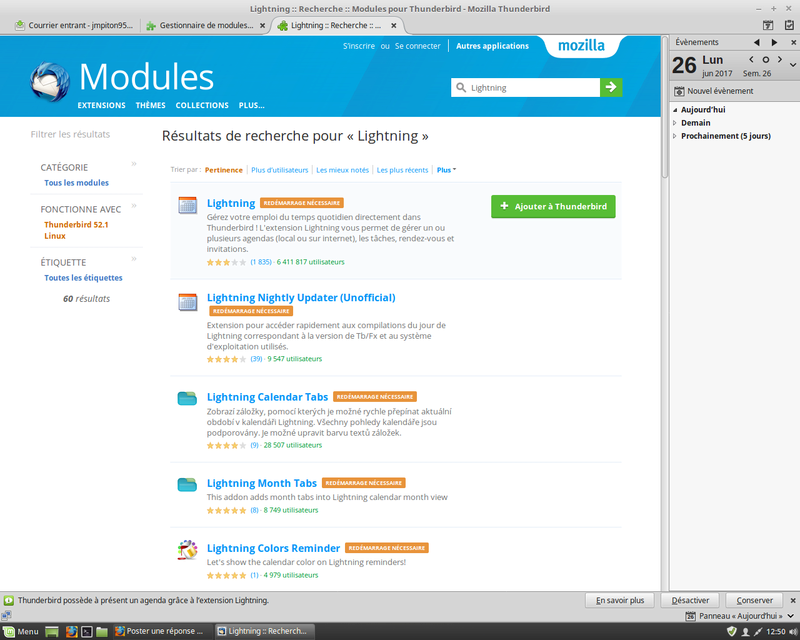
Task: Switch to Poster une réponse taskbar window
Action: click(159, 631)
